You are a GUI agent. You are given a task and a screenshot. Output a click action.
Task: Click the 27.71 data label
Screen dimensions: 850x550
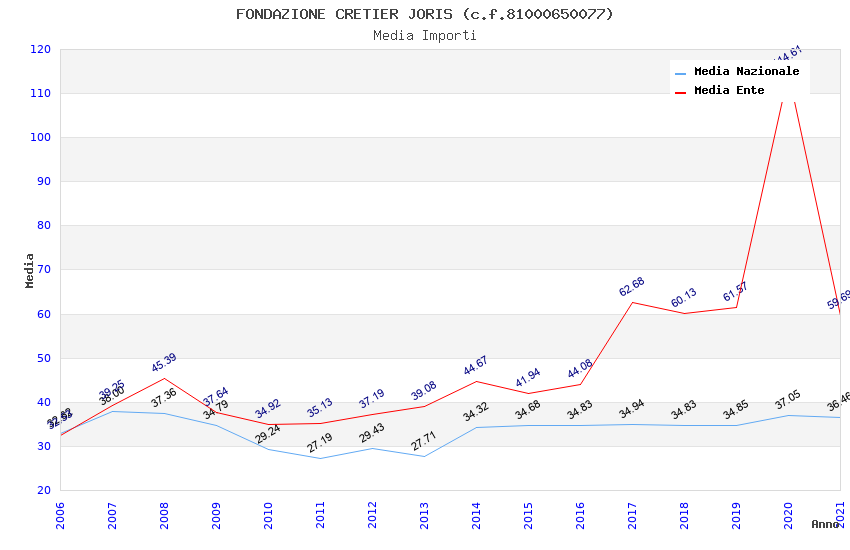point(424,441)
